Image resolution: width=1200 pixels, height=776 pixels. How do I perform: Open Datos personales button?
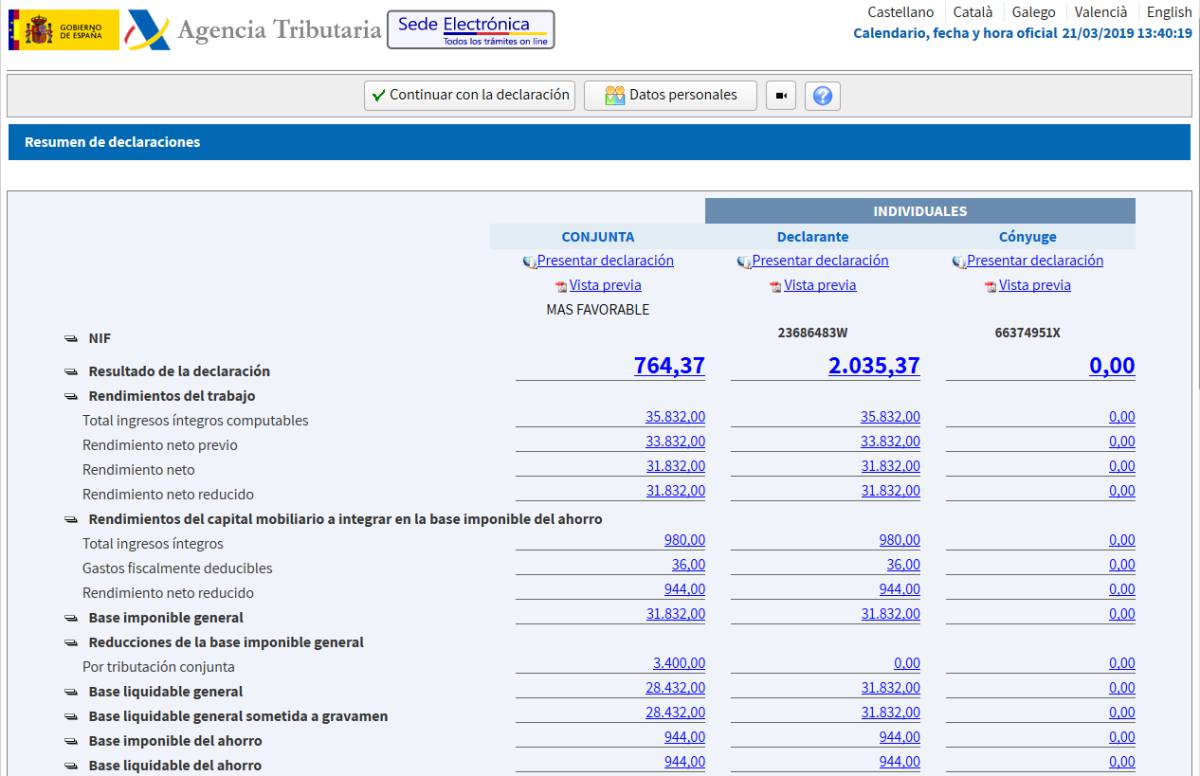tap(671, 95)
